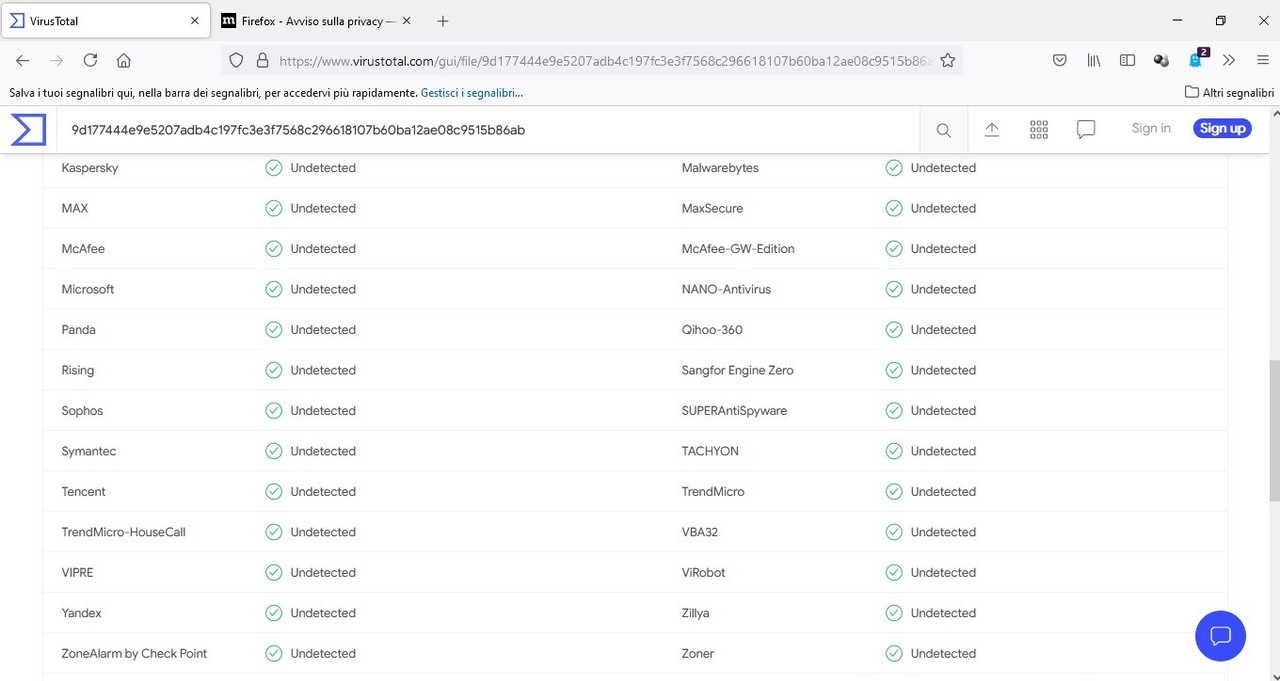Click Undetected result for Tencent
The width and height of the screenshot is (1280, 681).
[323, 492]
